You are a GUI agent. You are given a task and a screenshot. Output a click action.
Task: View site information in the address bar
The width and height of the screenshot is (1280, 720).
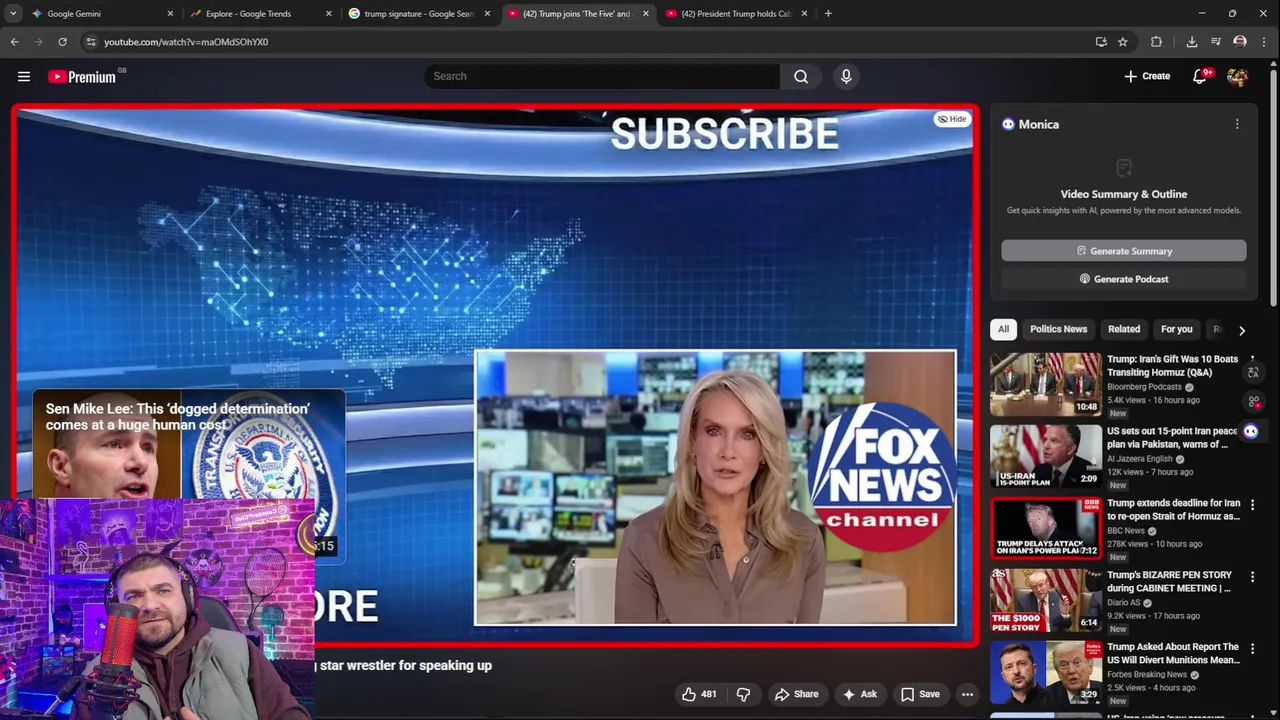(90, 42)
